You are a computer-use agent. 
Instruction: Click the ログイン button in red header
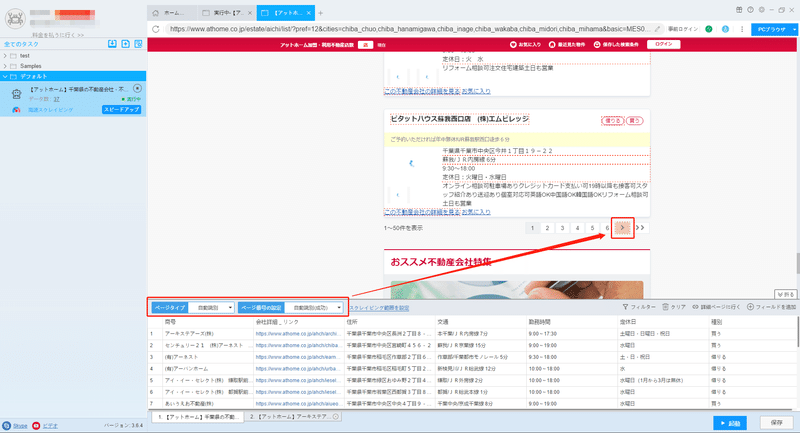(663, 44)
